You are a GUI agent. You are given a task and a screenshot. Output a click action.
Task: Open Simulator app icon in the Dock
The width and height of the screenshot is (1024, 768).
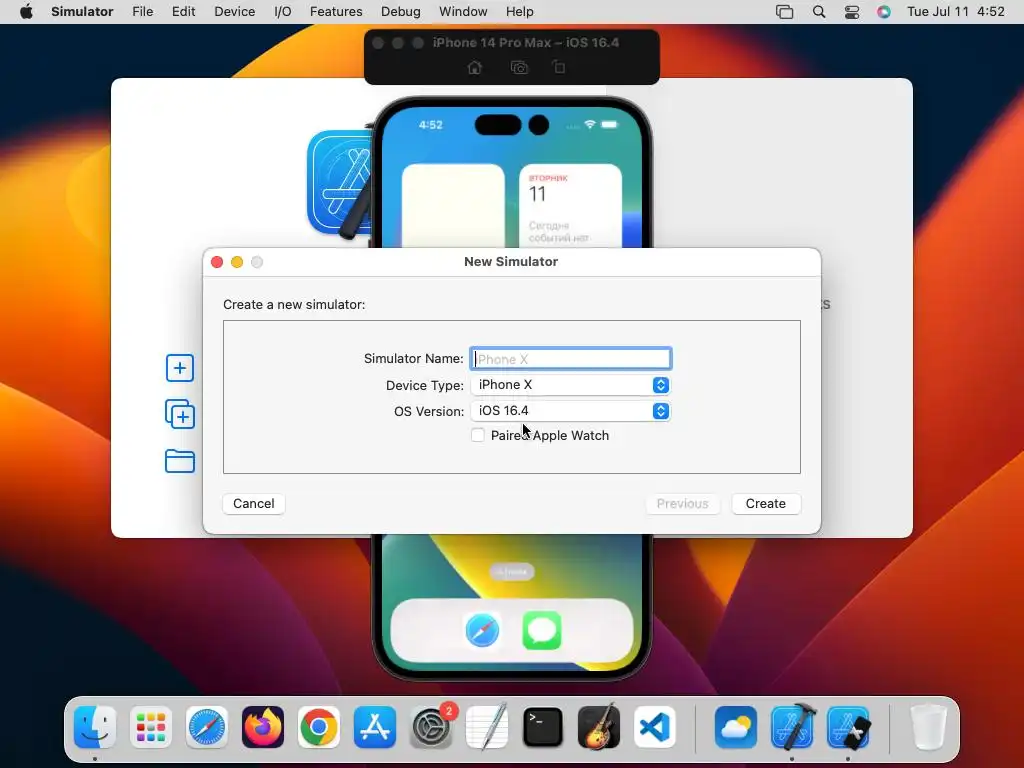click(848, 727)
